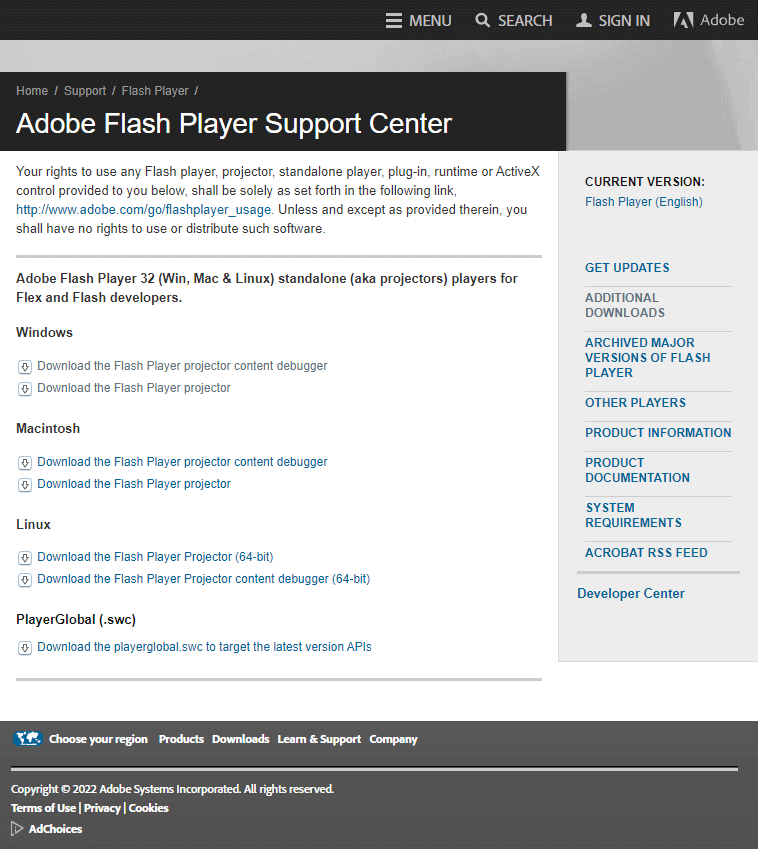The image size is (758, 849).
Task: Click download icon beside playerglobal.swc link
Action: pos(25,647)
